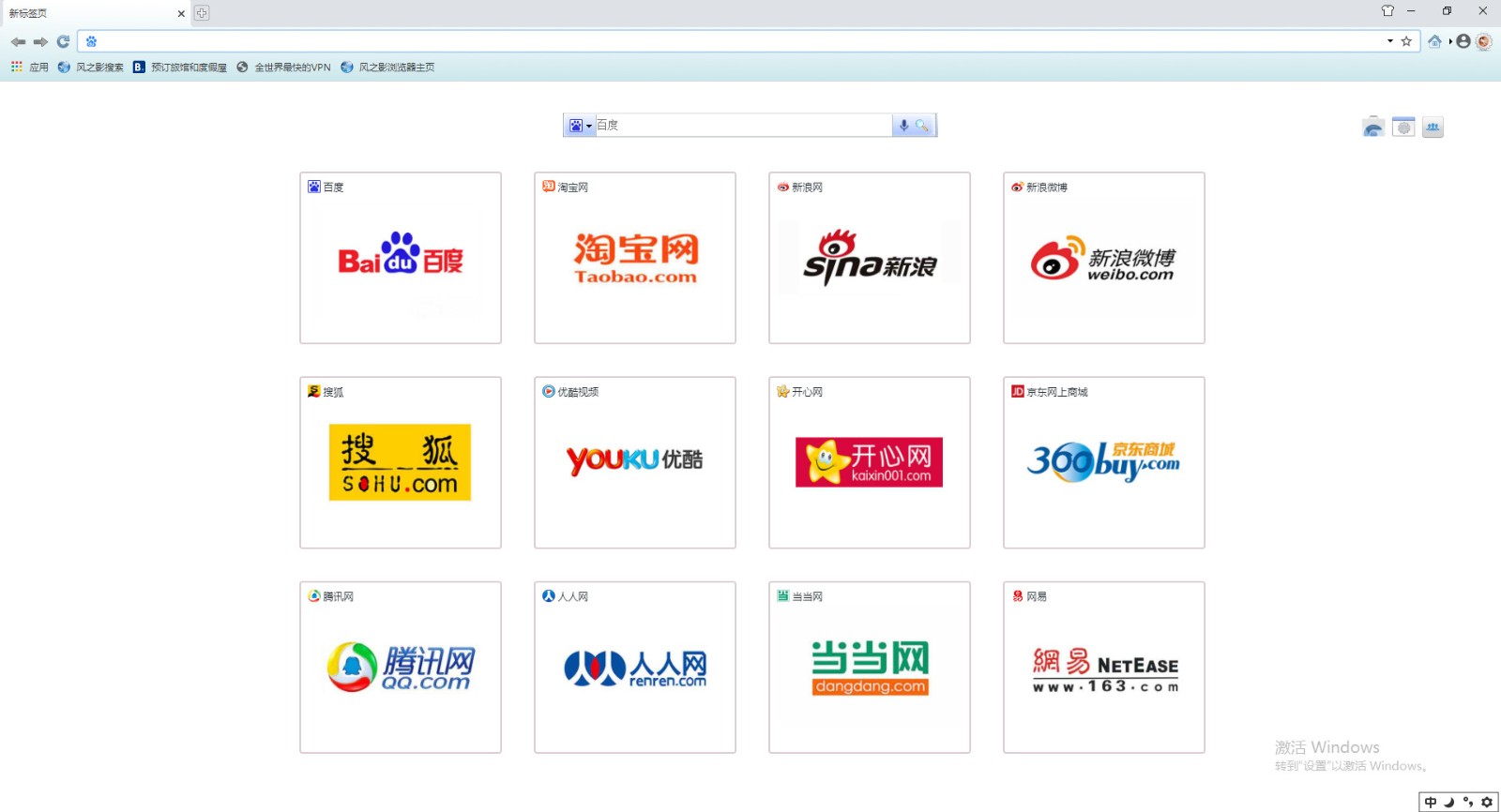Open the 搜狐 Sohu thumbnail tile
This screenshot has width=1501, height=812.
tap(401, 462)
